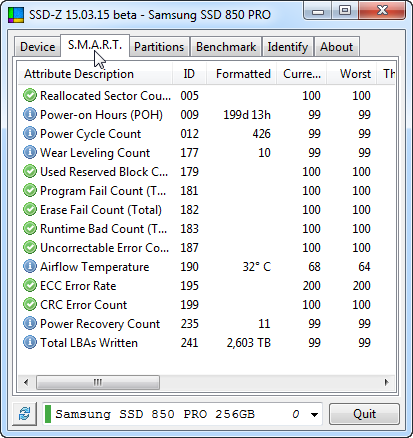The width and height of the screenshot is (413, 438).
Task: Click the info icon for Power Recovery Count
Action: [30, 324]
